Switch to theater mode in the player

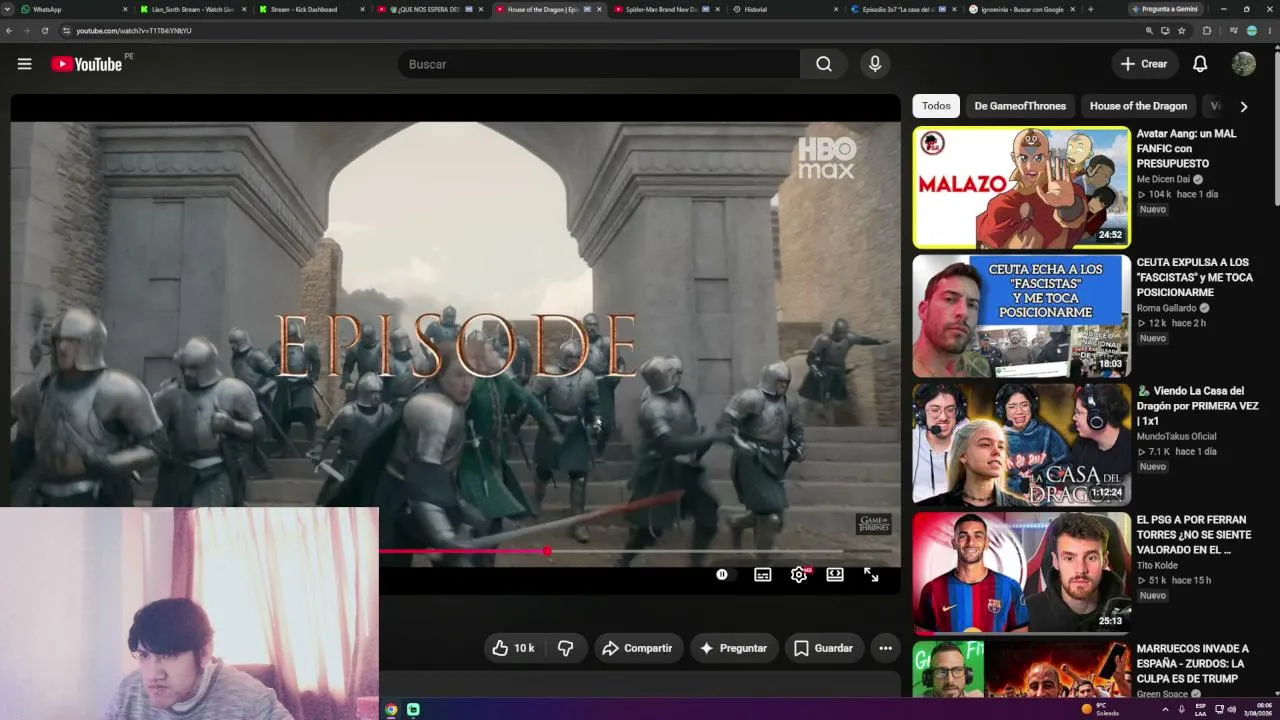(x=835, y=575)
